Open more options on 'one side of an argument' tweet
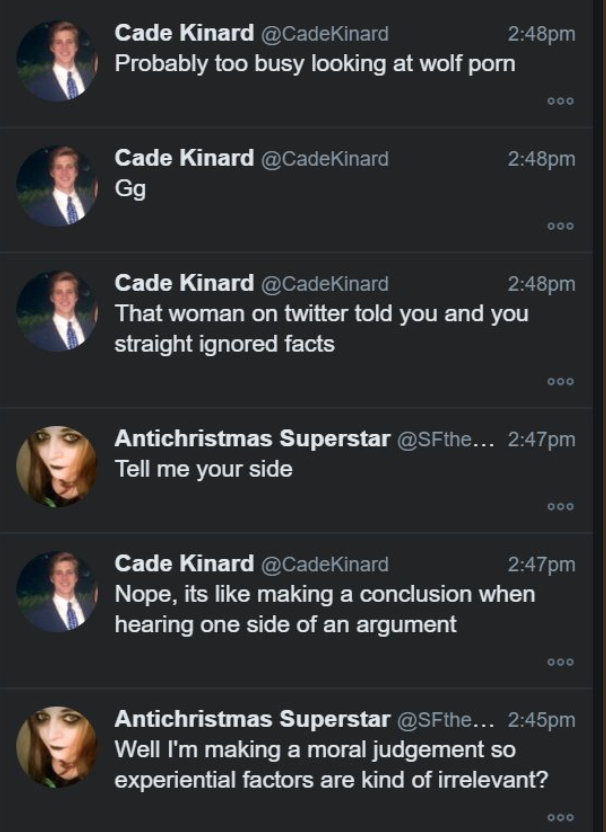 560,662
